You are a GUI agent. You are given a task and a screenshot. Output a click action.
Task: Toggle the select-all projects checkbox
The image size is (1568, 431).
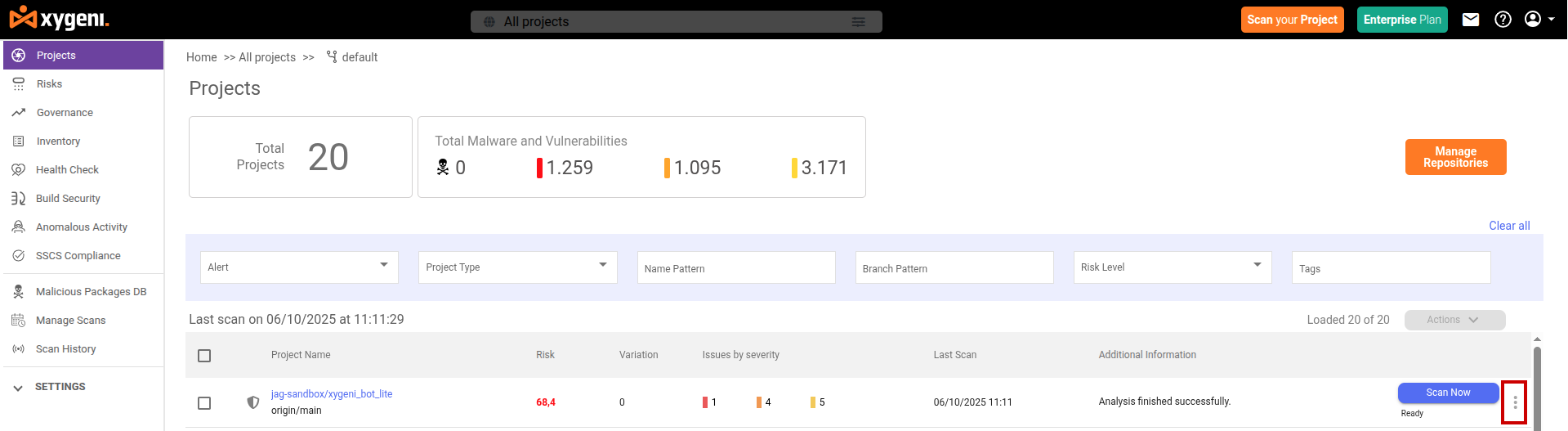(x=204, y=356)
